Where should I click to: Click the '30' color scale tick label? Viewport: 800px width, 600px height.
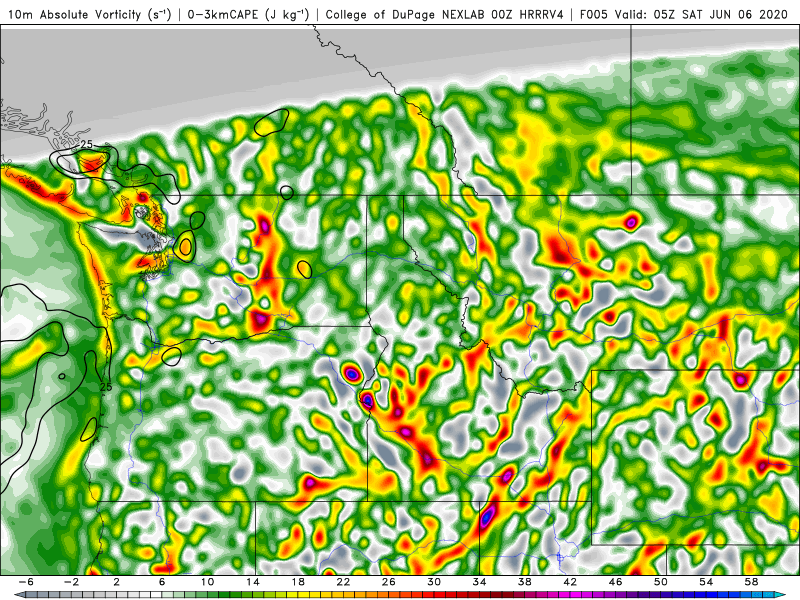(434, 582)
